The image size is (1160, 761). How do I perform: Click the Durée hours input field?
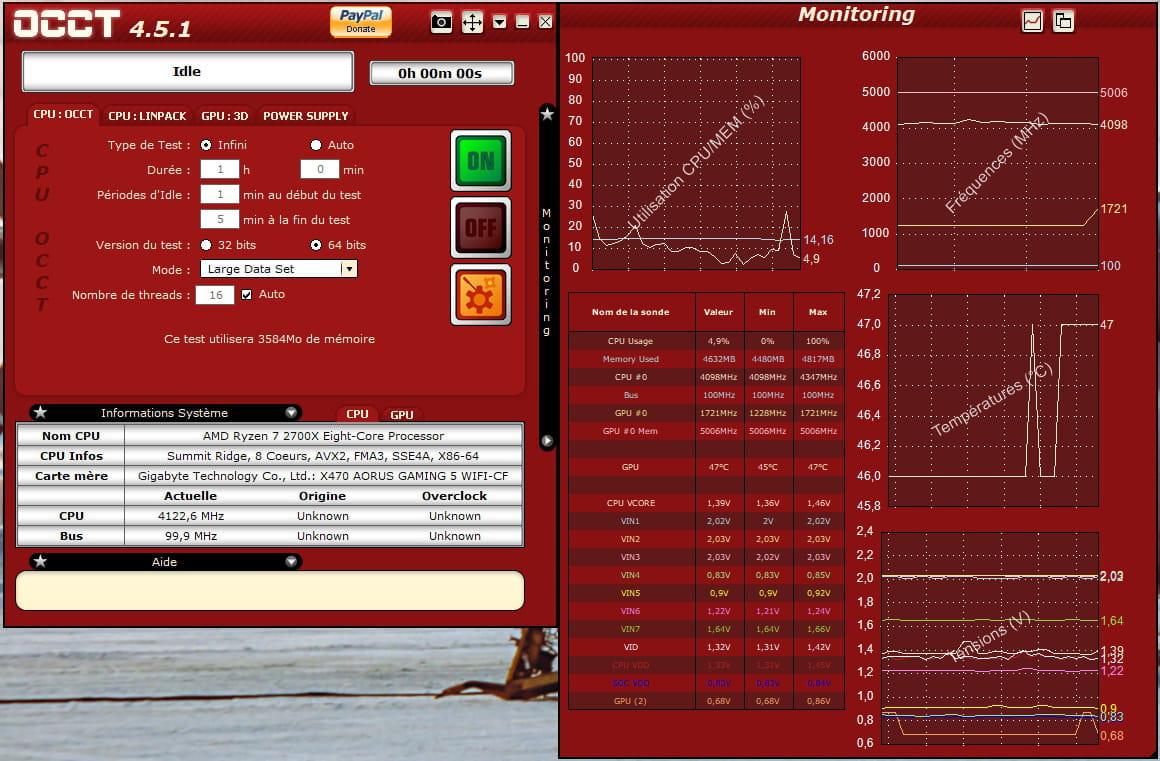(220, 169)
